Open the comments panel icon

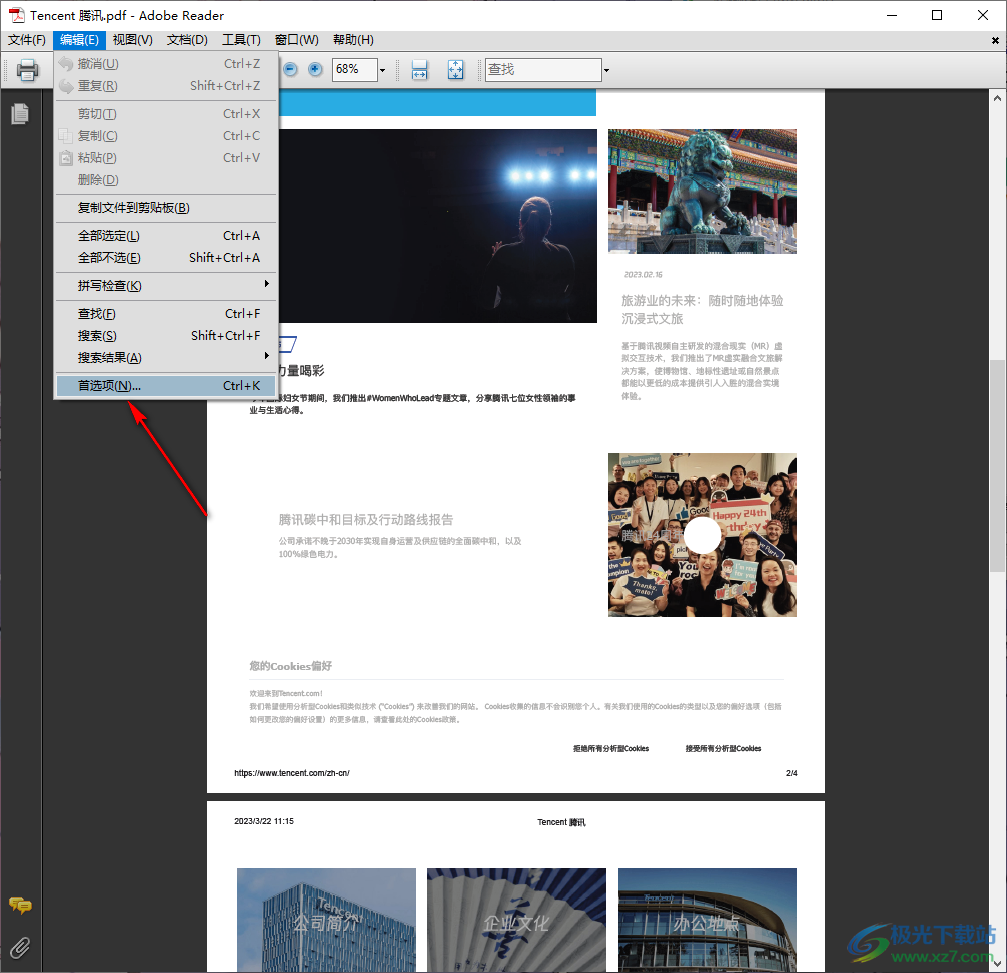pyautogui.click(x=20, y=906)
